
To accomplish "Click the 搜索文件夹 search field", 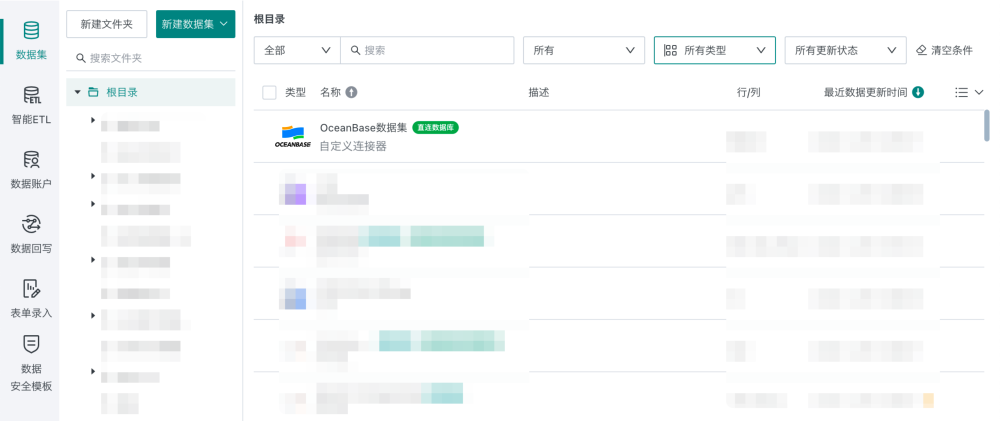I will 151,58.
